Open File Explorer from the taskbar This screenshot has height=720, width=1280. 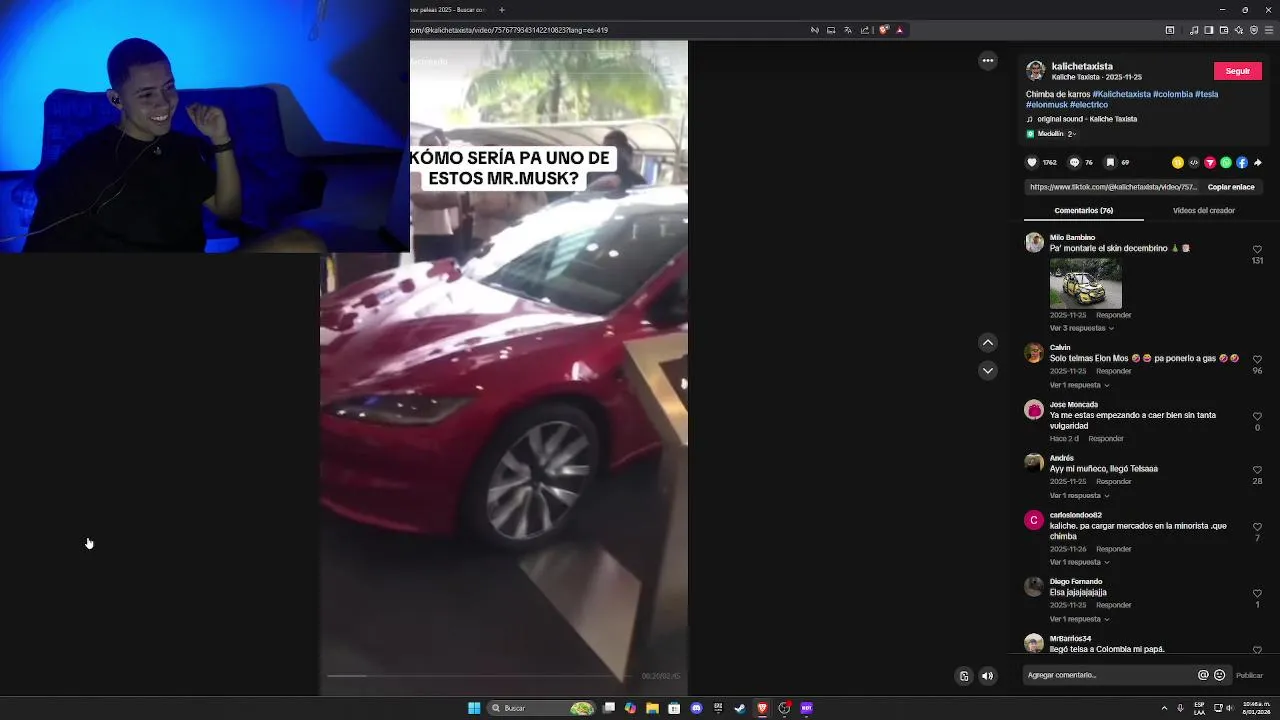652,708
